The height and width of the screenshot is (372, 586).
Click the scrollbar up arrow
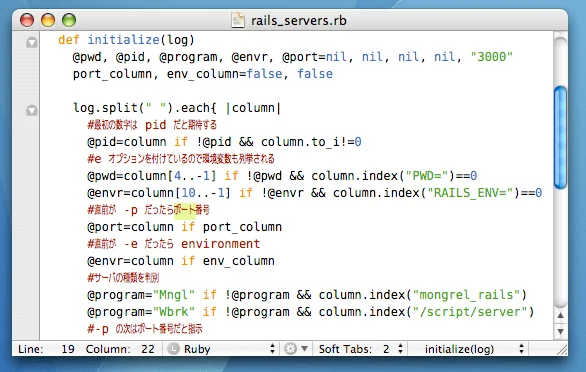tap(560, 316)
